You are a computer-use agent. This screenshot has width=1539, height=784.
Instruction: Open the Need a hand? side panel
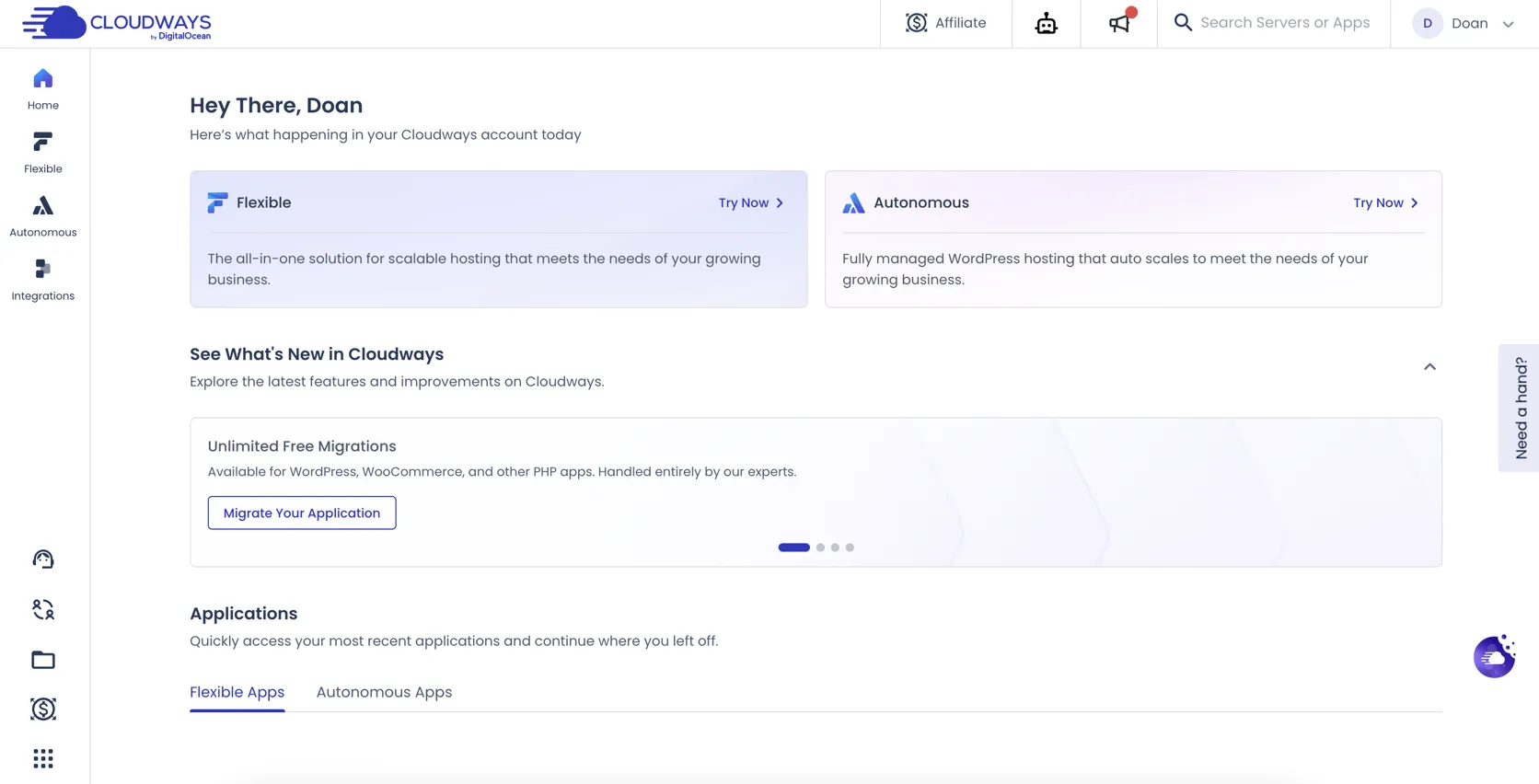pos(1519,408)
